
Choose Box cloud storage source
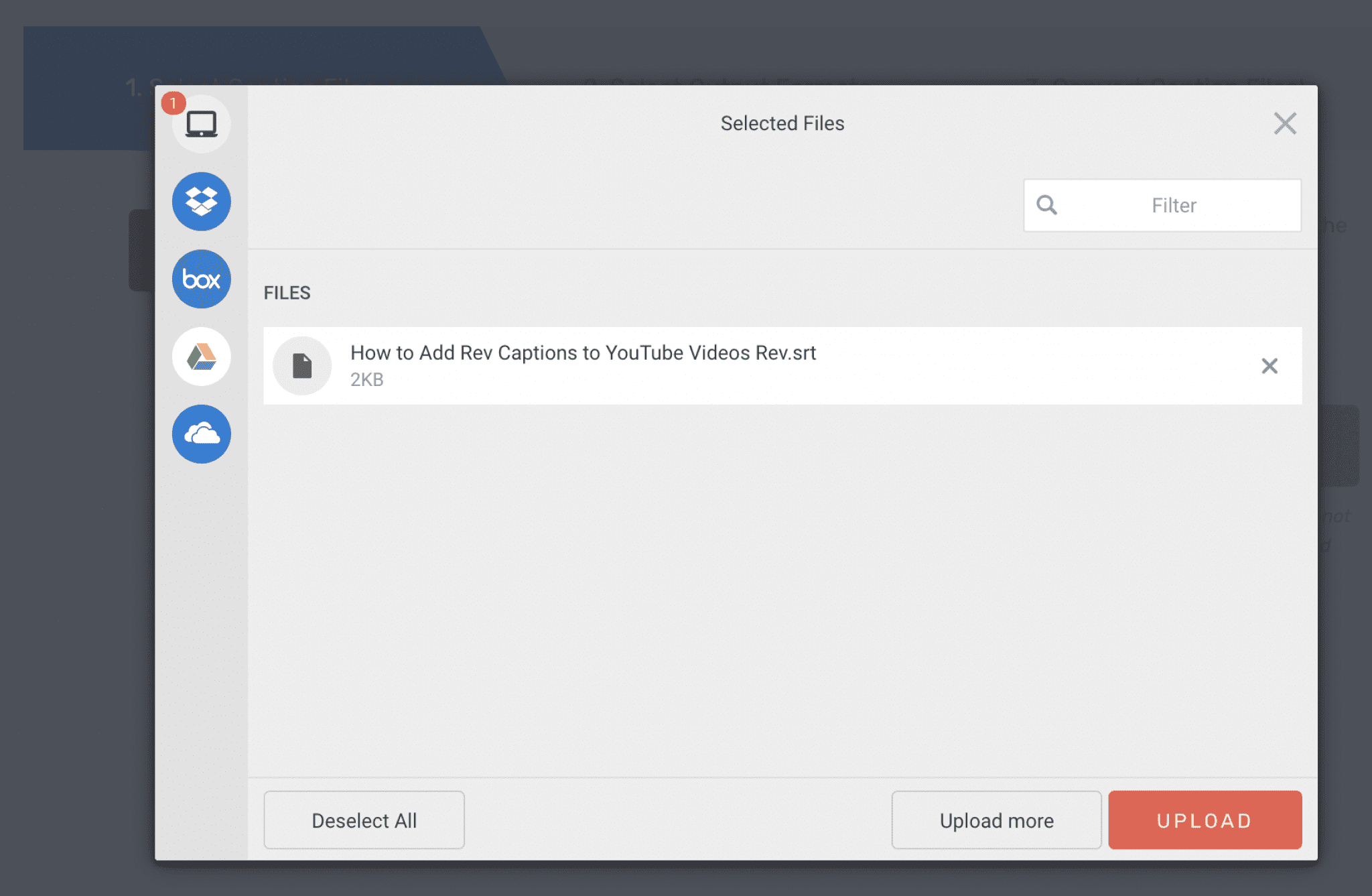pos(201,279)
